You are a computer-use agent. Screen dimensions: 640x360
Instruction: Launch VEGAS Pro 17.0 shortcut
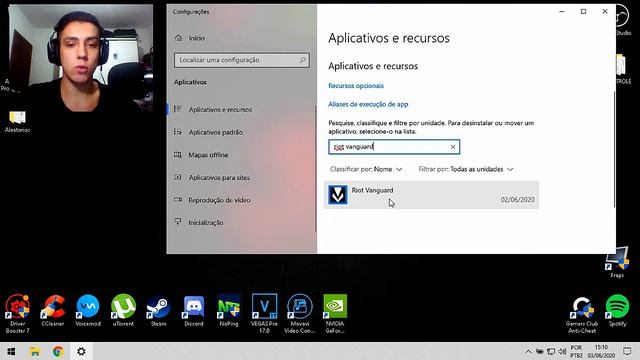[264, 313]
